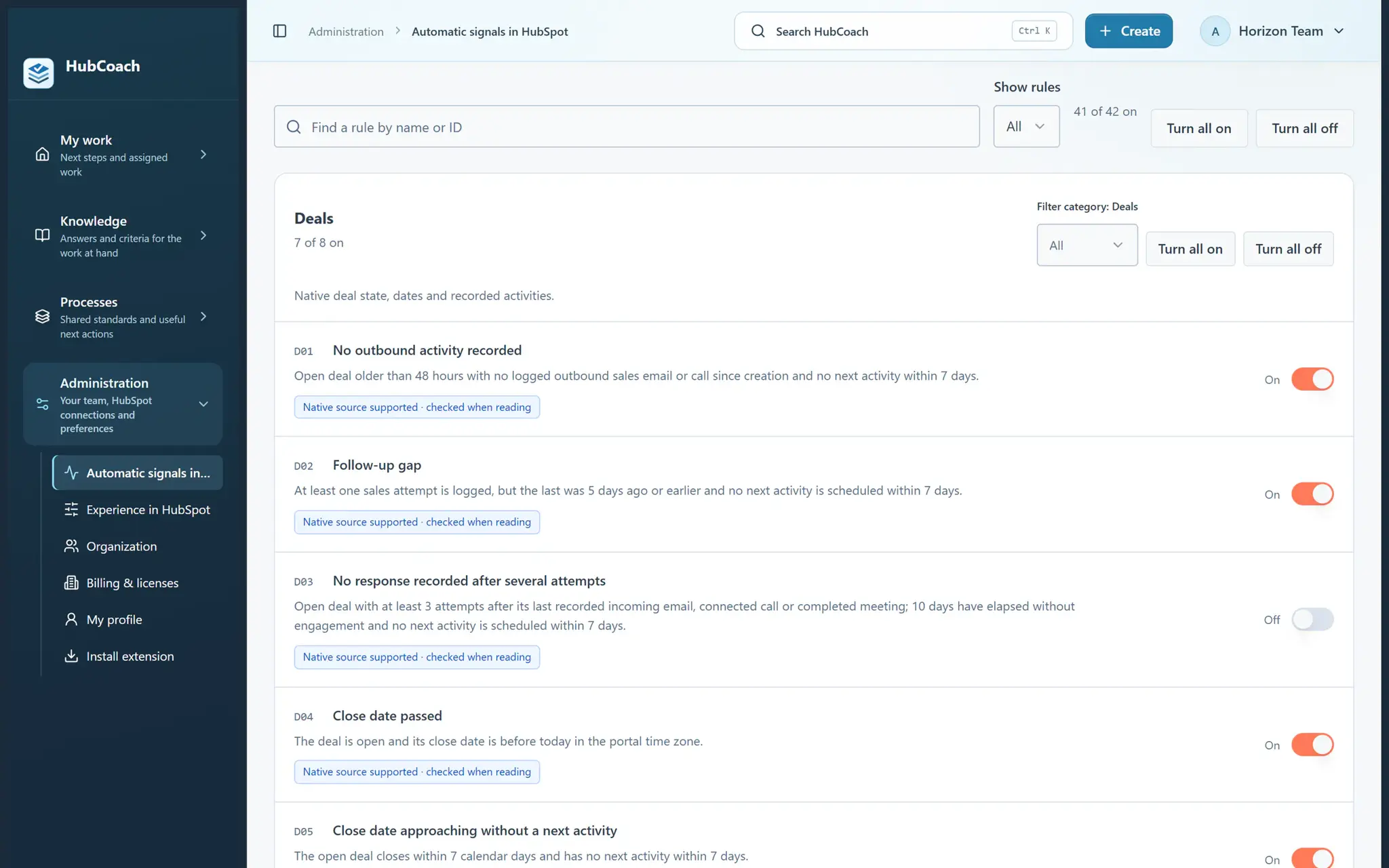Click the magnifier icon in Search HubCoach
Screen dimensions: 1389x868
click(758, 31)
